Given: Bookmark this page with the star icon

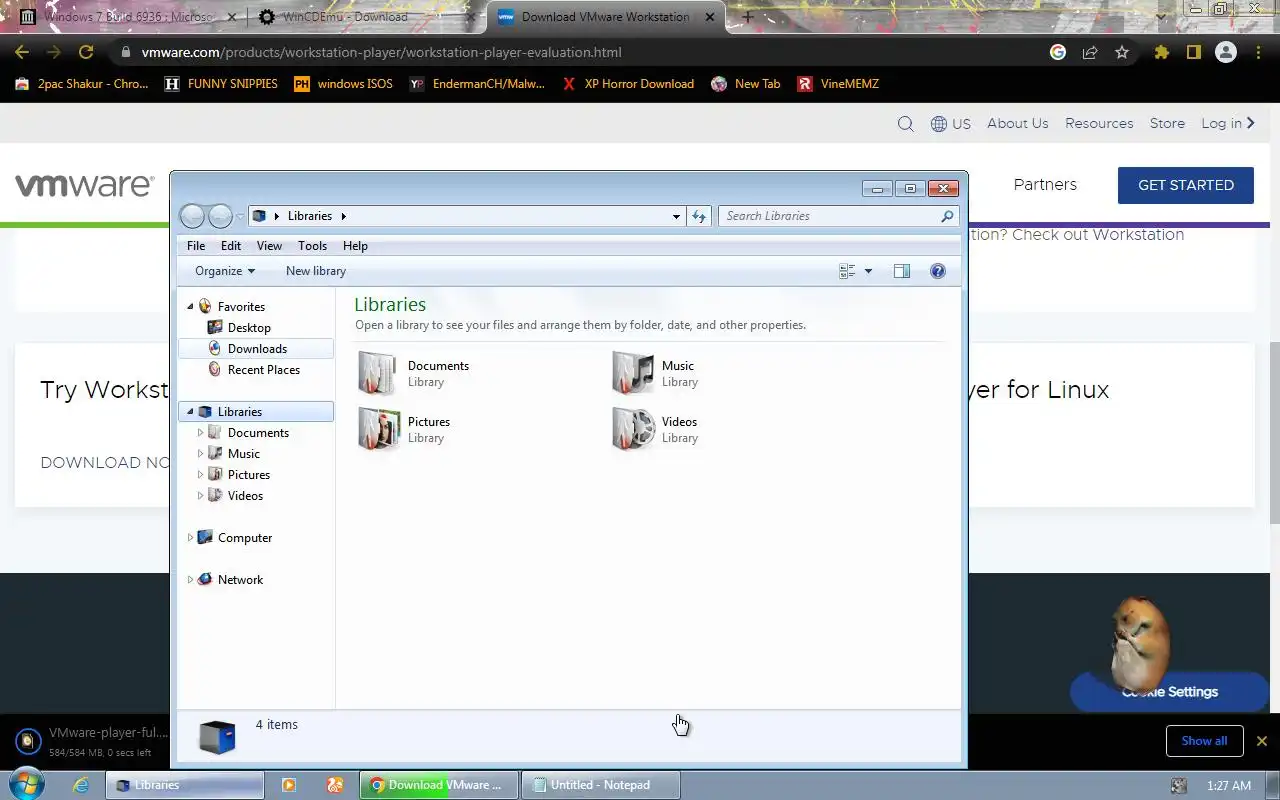Looking at the screenshot, I should (x=1122, y=52).
